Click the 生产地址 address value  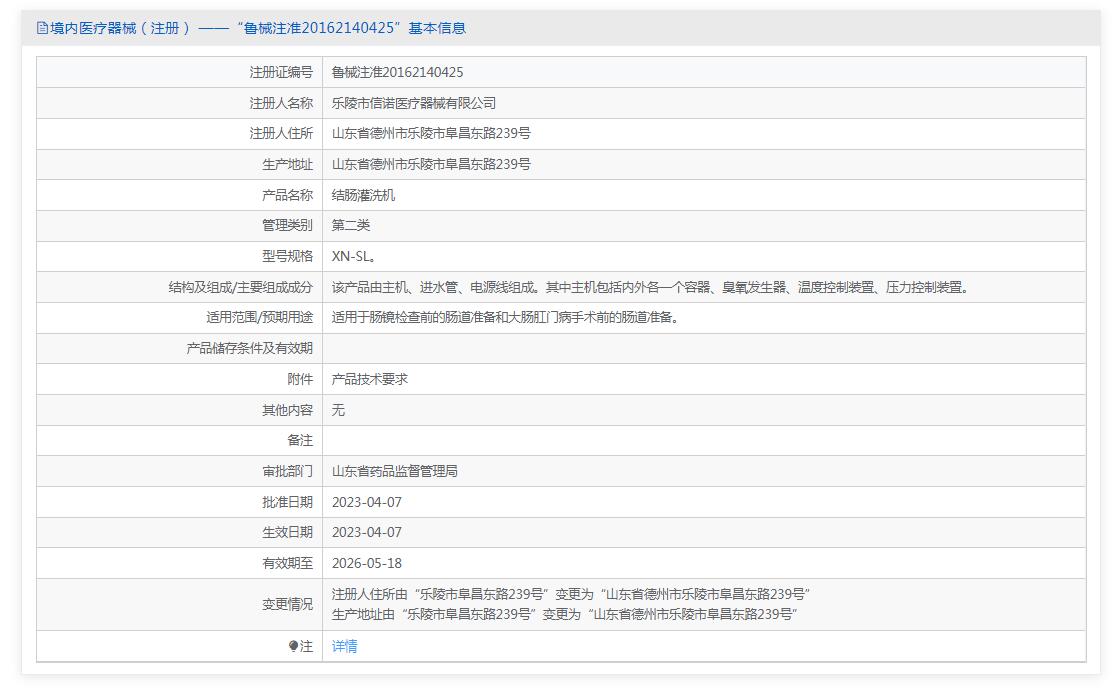tap(431, 164)
